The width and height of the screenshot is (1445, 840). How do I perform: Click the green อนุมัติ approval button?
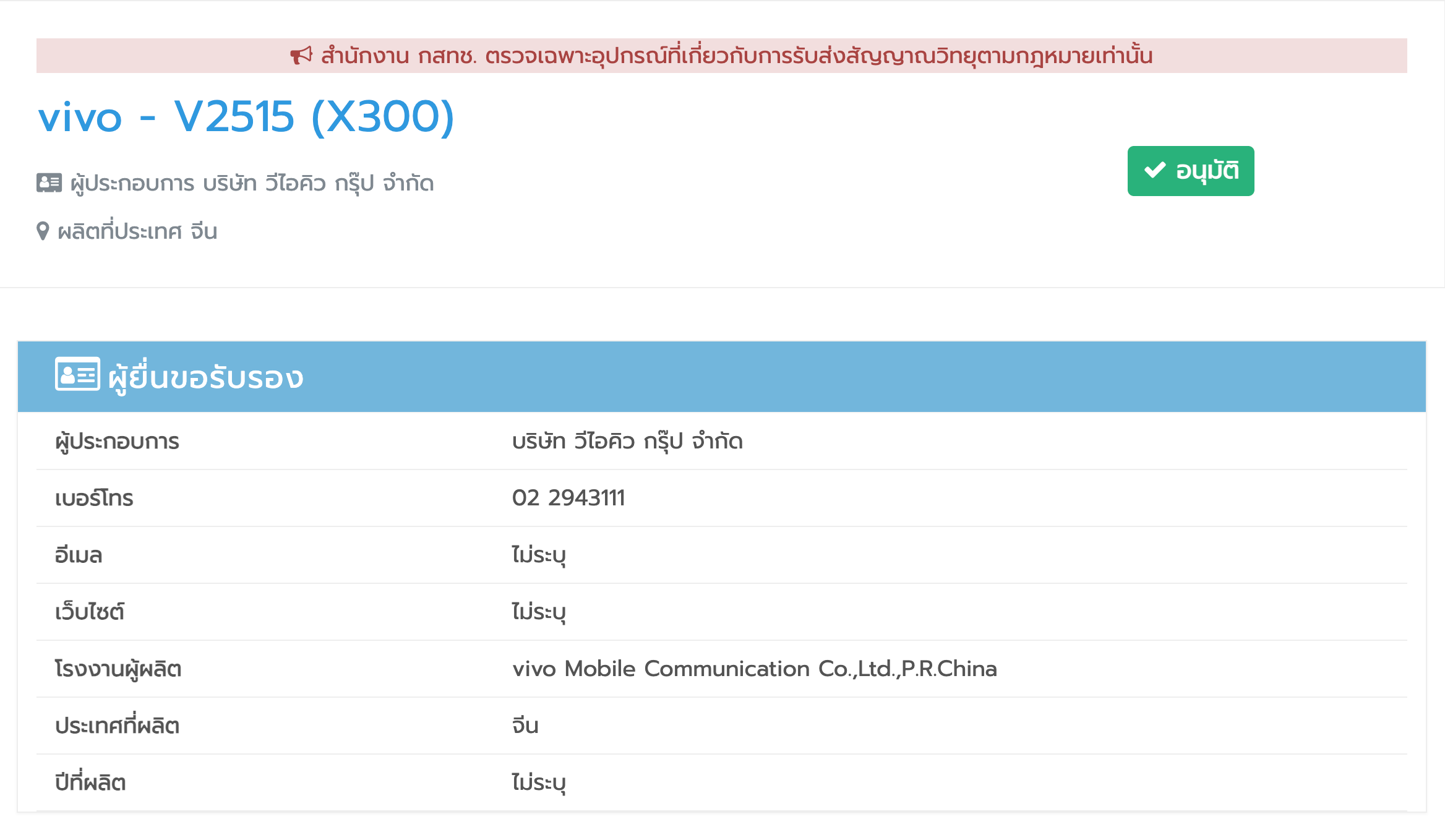(1190, 171)
